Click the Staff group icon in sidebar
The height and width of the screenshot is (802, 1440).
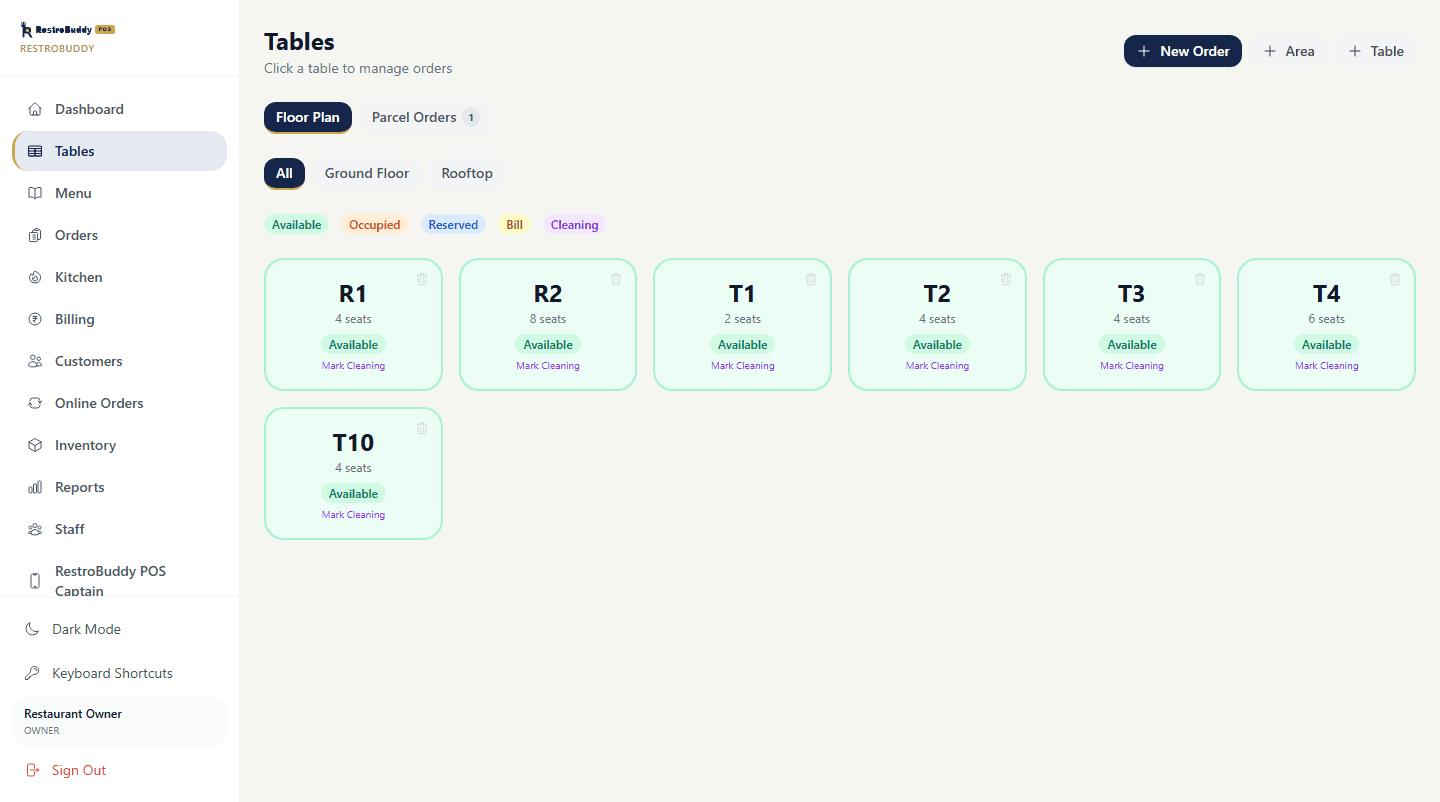click(35, 529)
